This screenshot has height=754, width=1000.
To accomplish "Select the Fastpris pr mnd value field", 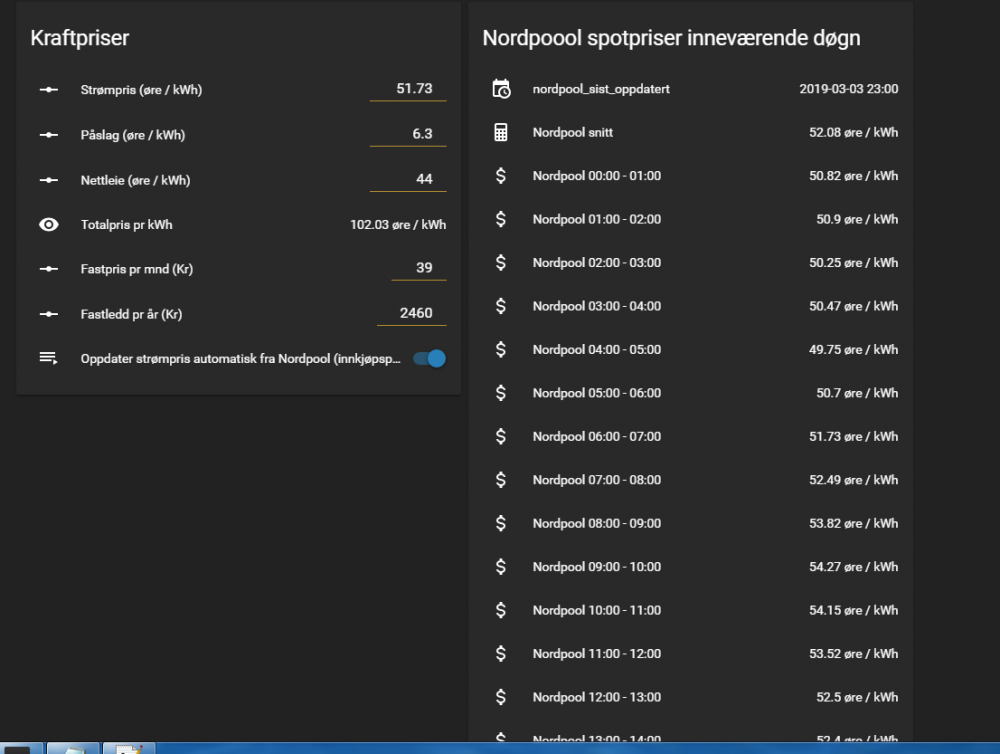I will (x=408, y=268).
